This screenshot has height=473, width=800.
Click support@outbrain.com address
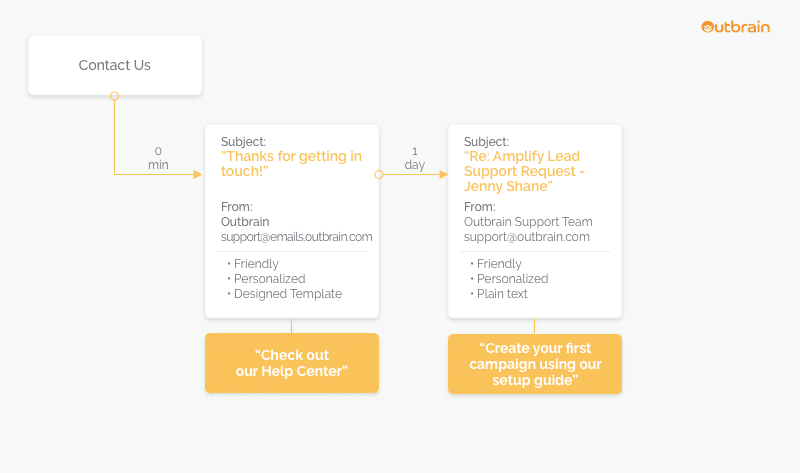527,237
